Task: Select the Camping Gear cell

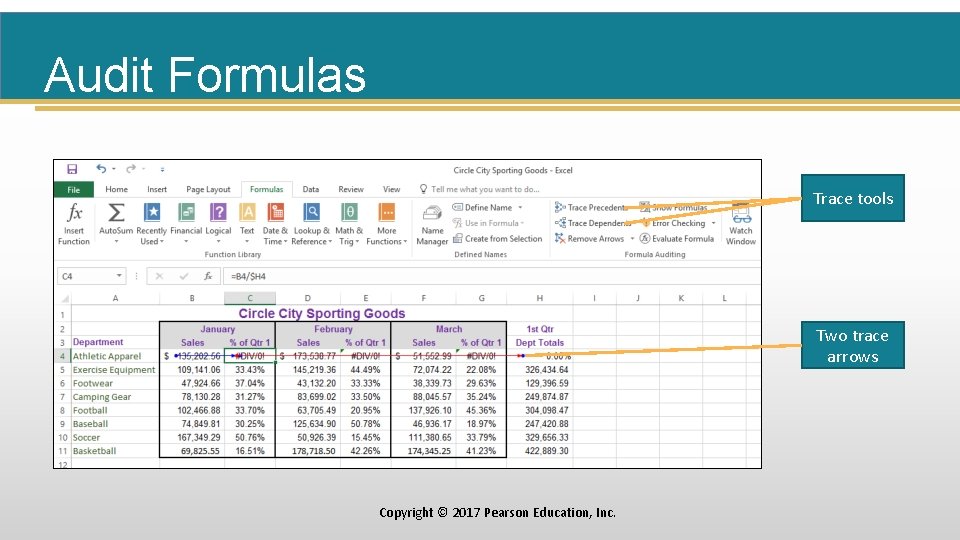Action: 115,397
